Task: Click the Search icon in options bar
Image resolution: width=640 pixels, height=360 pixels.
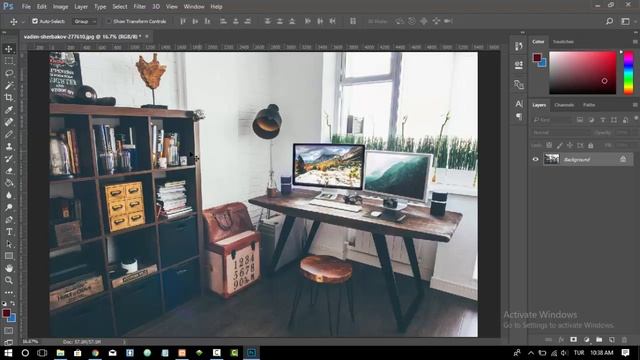Action: click(609, 21)
